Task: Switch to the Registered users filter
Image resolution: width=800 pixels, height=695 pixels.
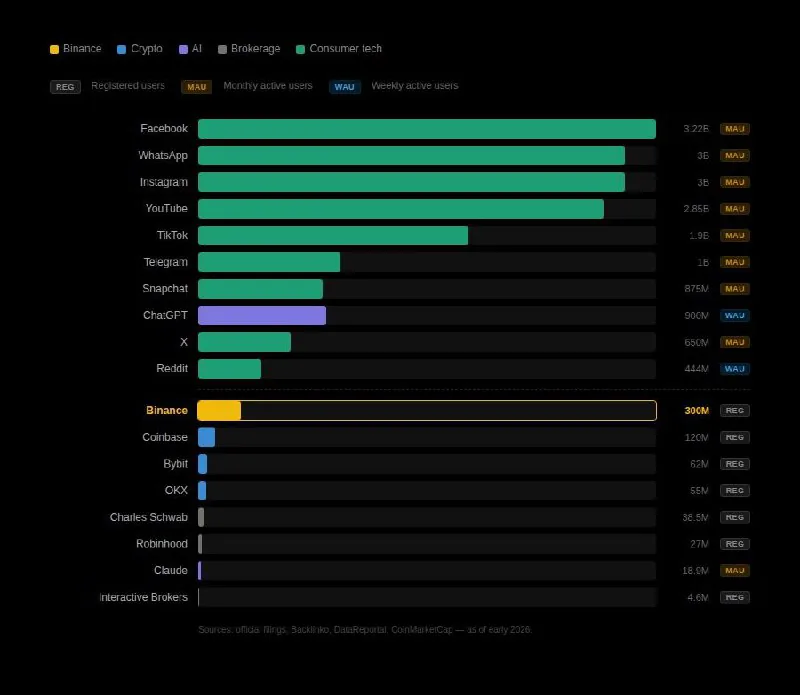Action: coord(64,87)
